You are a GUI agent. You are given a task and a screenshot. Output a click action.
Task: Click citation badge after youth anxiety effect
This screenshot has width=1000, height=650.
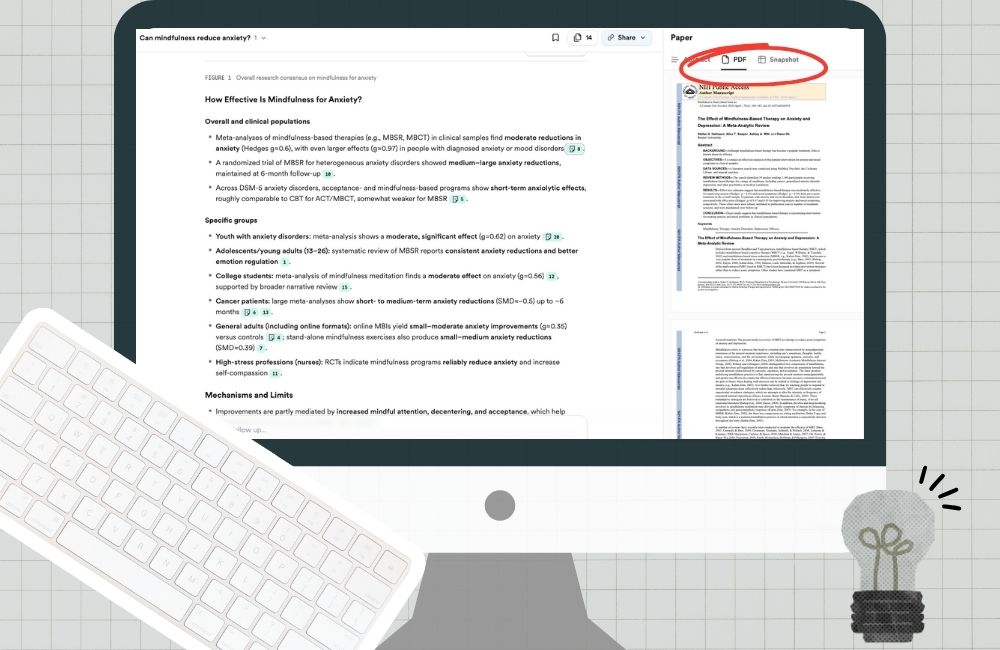553,237
